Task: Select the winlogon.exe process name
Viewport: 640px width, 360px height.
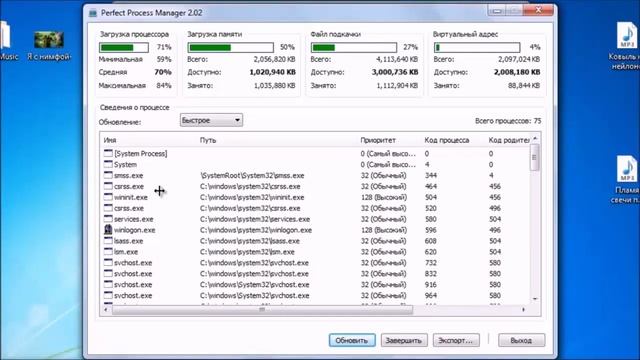Action: 135,230
